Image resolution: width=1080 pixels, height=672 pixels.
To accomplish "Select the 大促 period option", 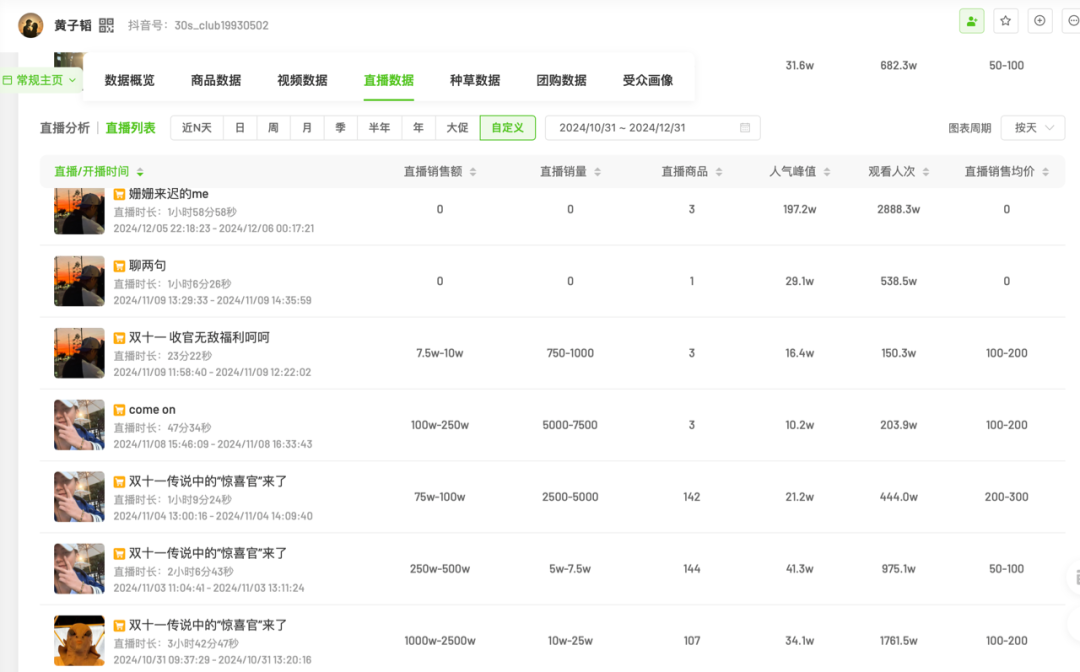I will (x=457, y=128).
